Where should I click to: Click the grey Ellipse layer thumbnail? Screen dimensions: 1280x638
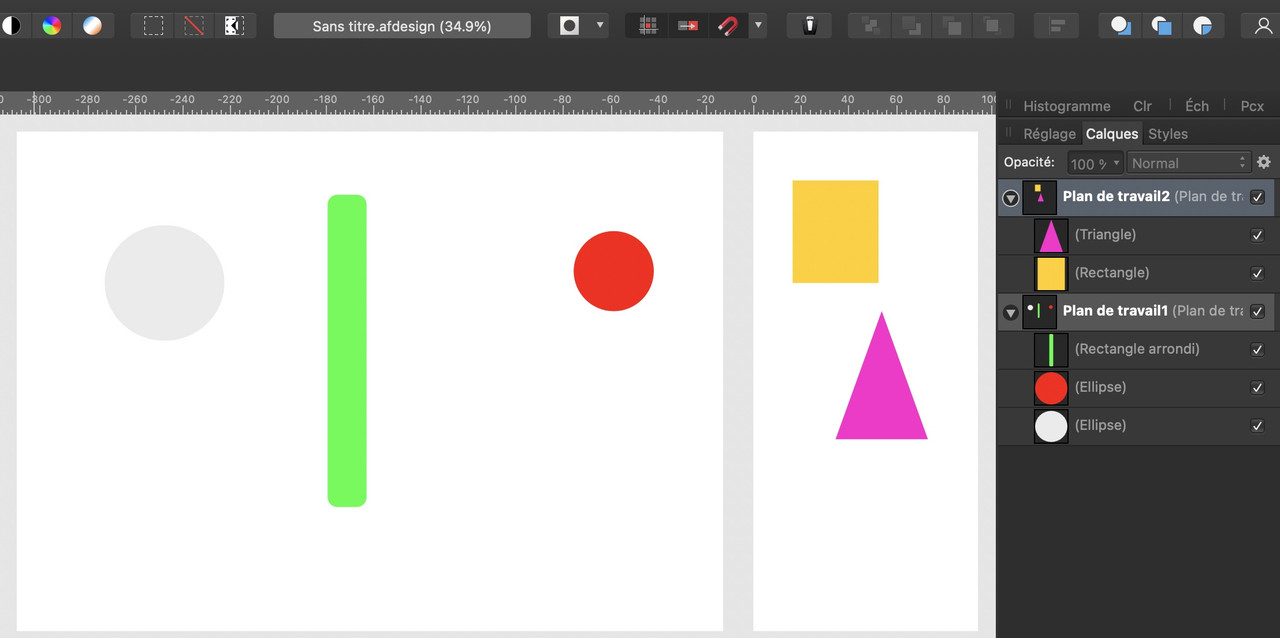click(x=1051, y=426)
